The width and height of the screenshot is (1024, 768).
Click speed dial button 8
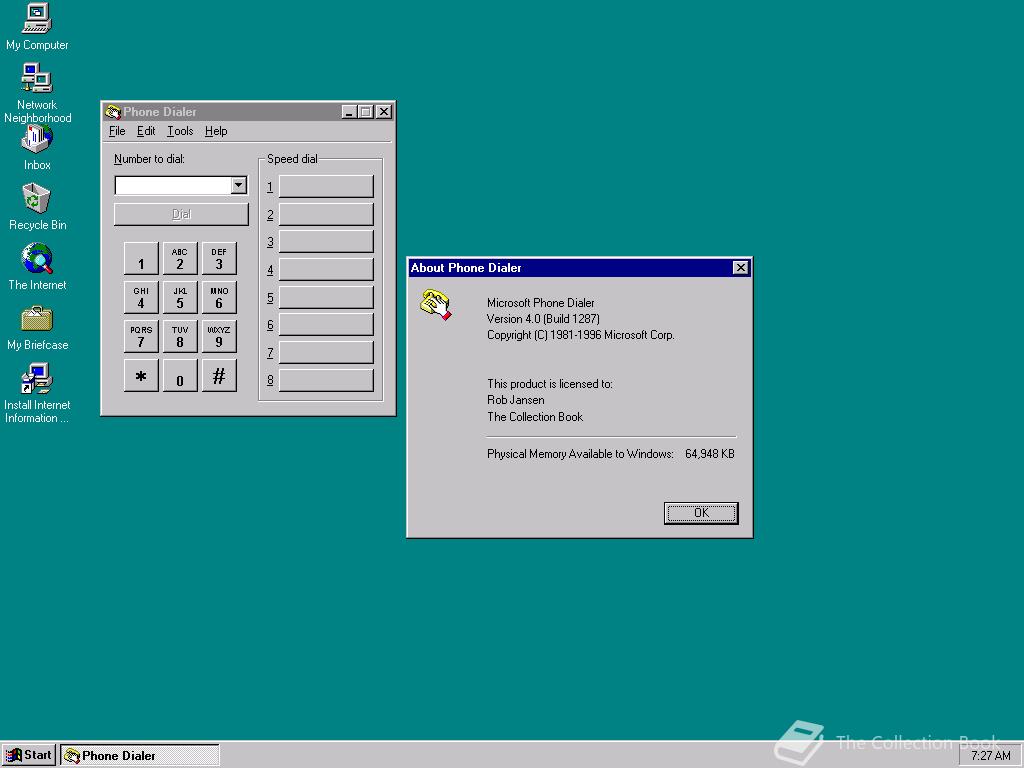pyautogui.click(x=326, y=380)
